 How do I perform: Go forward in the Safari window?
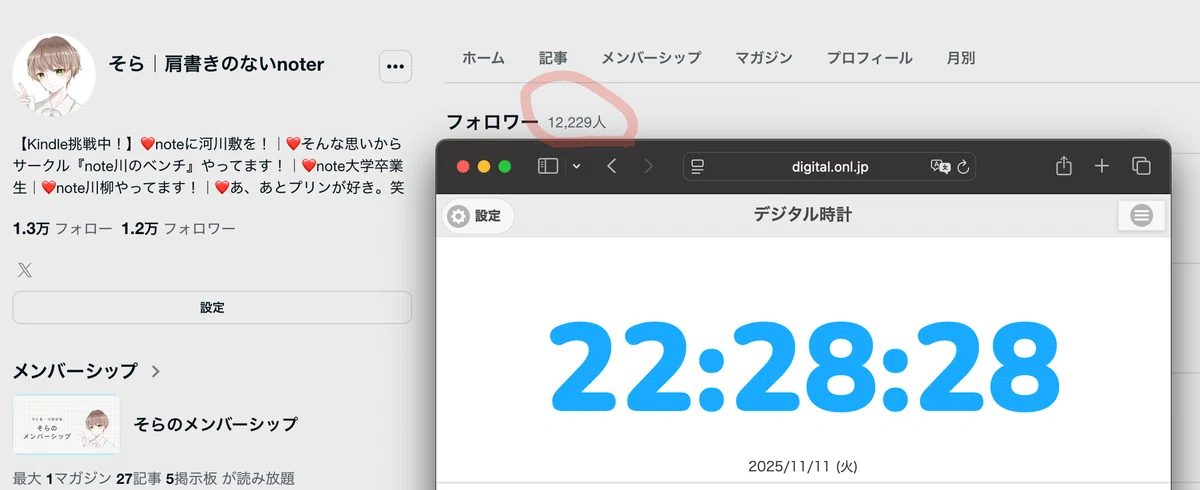(648, 166)
